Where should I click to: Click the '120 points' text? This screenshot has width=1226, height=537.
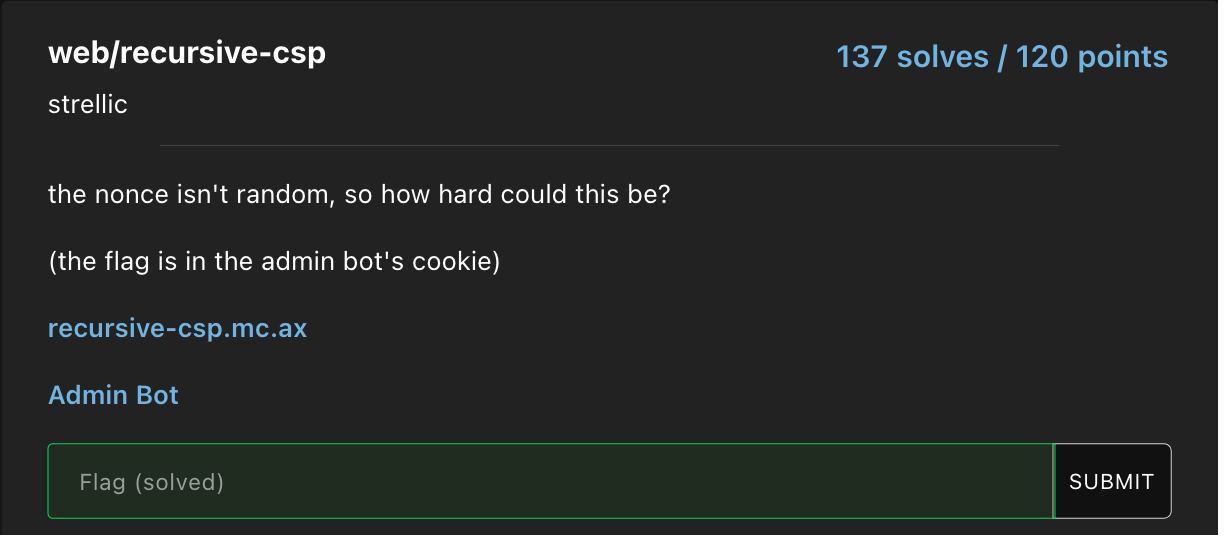pos(1092,57)
